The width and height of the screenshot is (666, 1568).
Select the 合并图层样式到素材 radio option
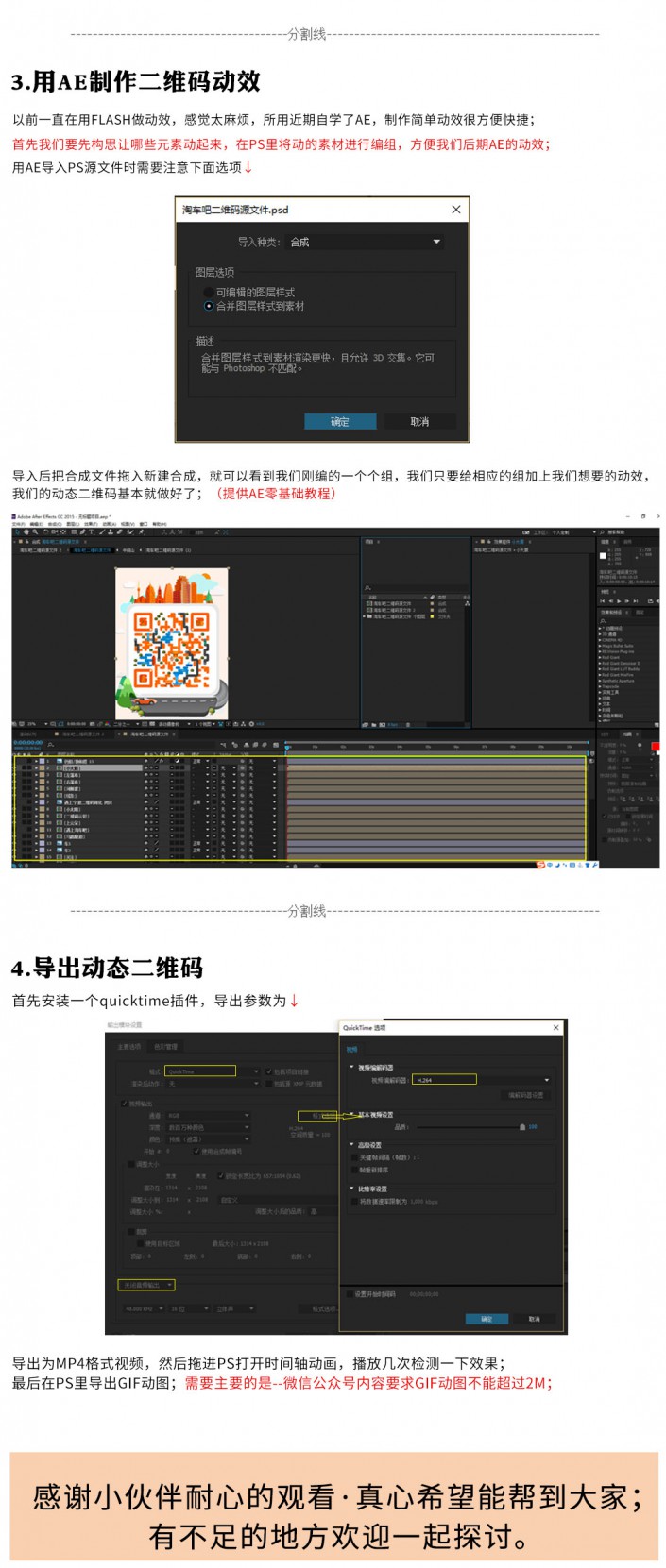[x=209, y=306]
